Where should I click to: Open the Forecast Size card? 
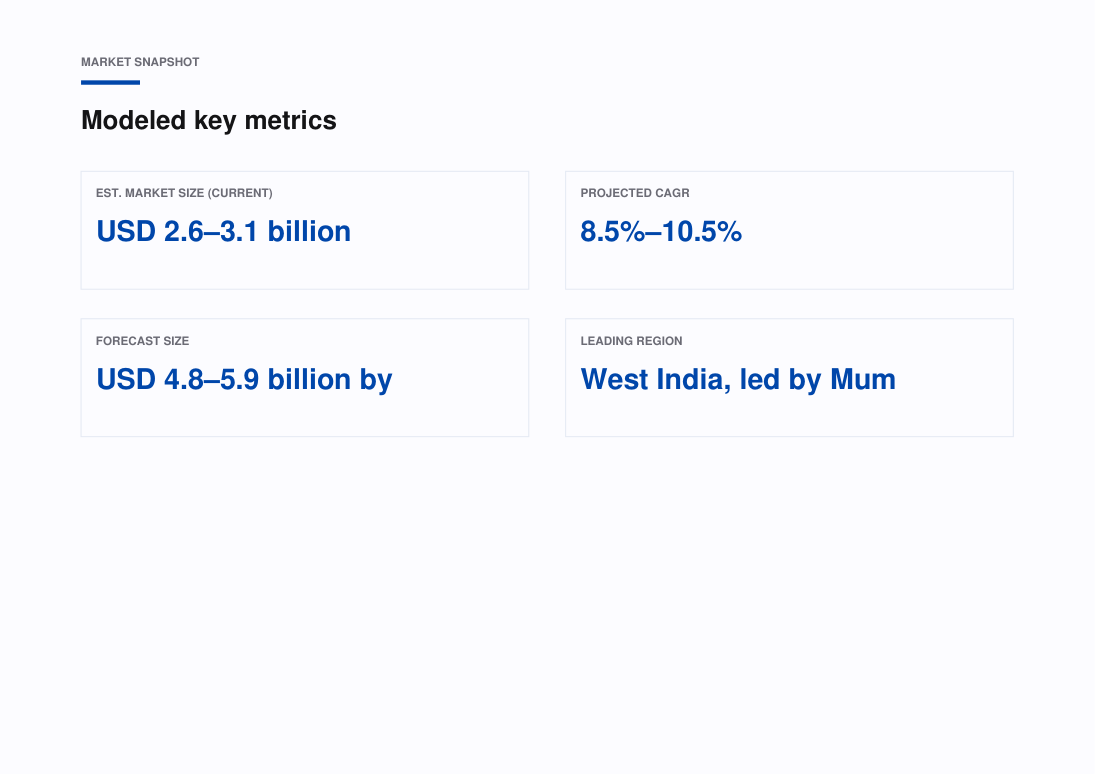click(304, 378)
